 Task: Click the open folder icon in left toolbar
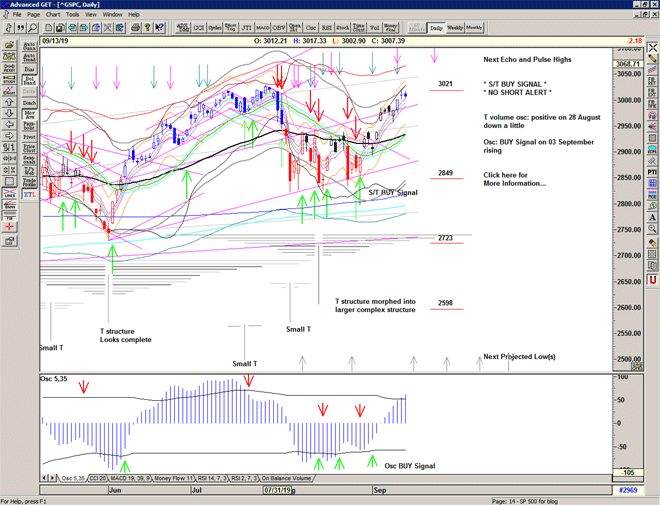8,45
